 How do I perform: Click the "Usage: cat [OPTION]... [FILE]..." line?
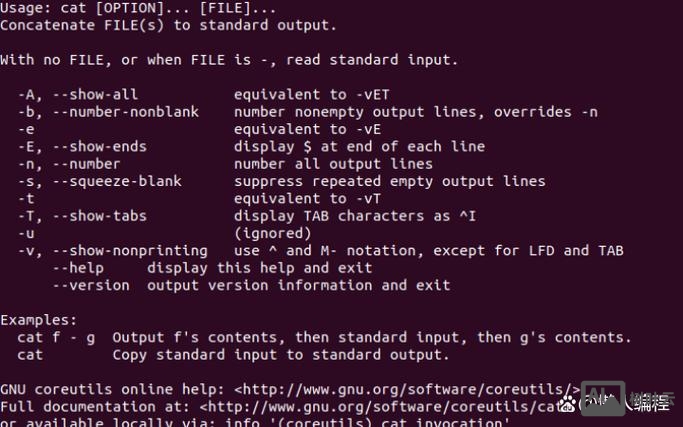pos(138,8)
